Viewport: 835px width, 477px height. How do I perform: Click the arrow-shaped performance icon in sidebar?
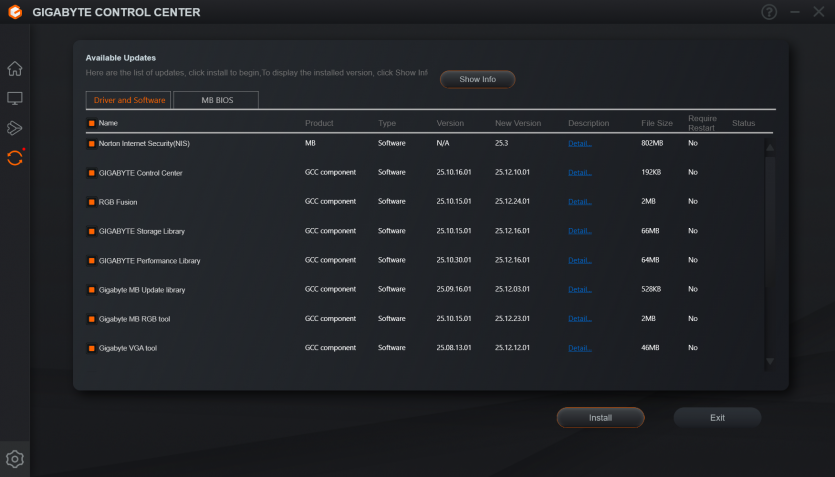(14, 128)
